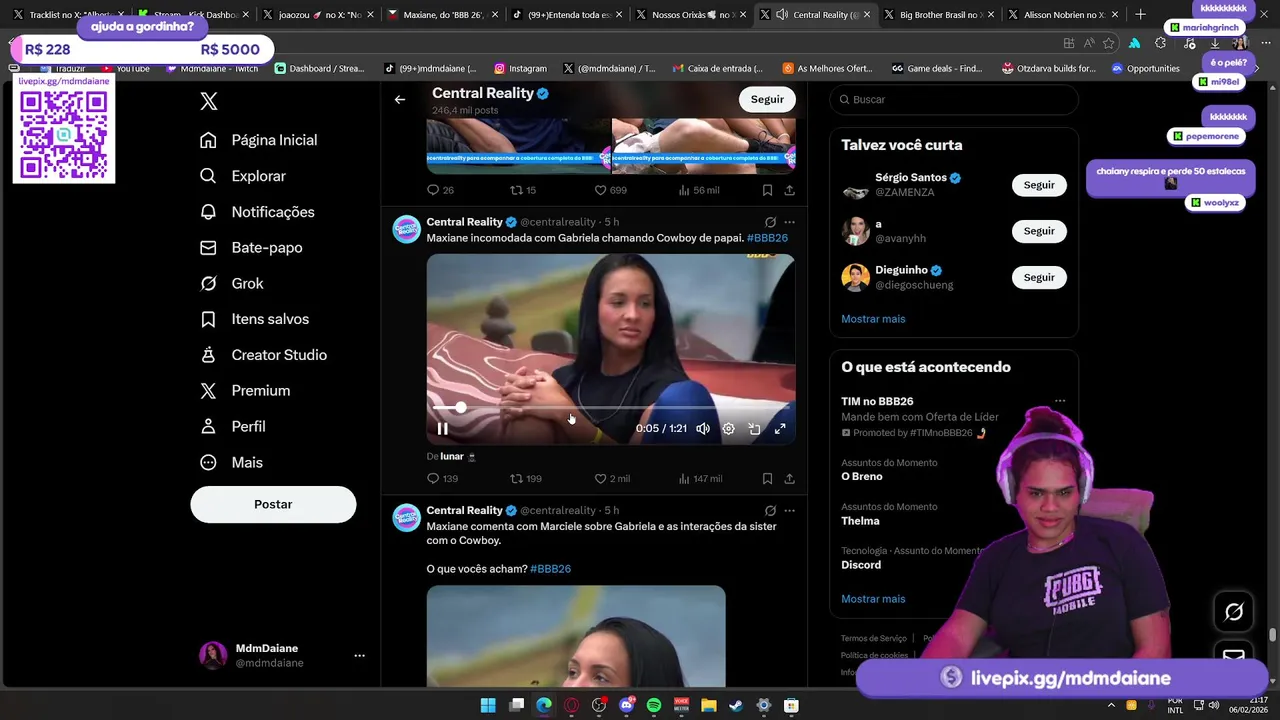Image resolution: width=1280 pixels, height=720 pixels.
Task: Open Steam from the taskbar
Action: [736, 705]
